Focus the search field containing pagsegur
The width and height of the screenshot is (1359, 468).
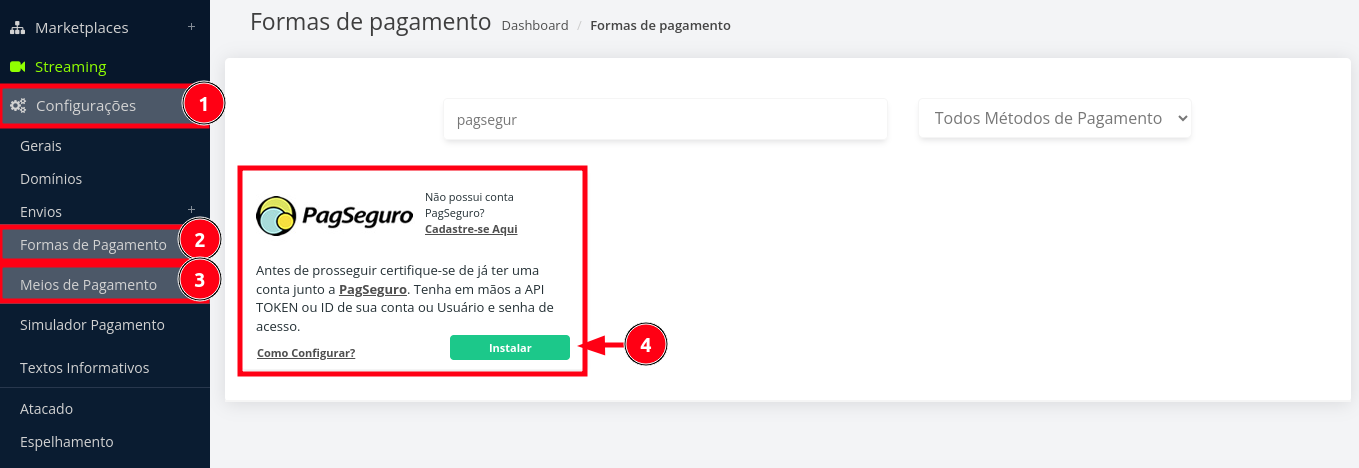665,119
